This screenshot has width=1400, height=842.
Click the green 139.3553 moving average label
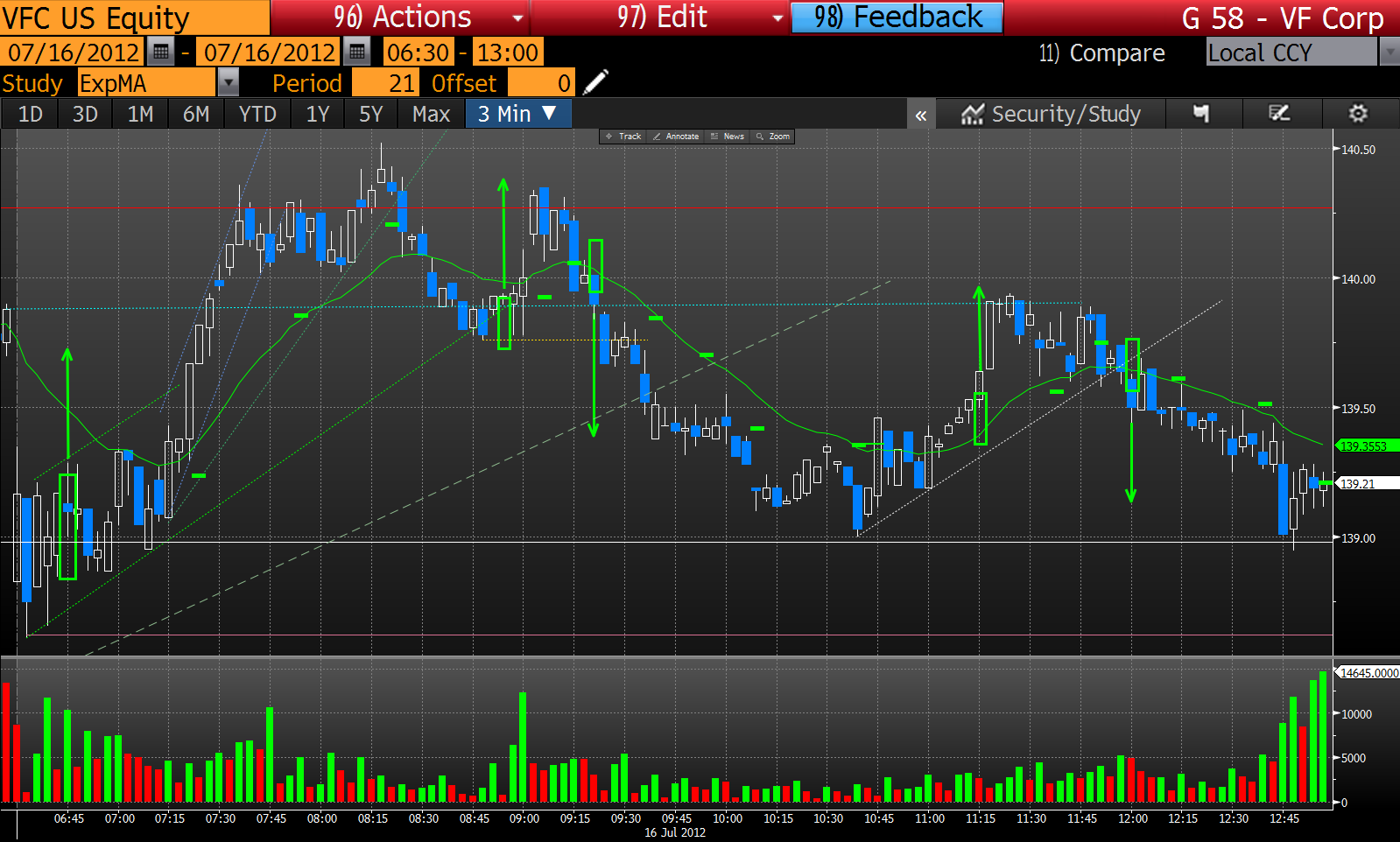1368,446
